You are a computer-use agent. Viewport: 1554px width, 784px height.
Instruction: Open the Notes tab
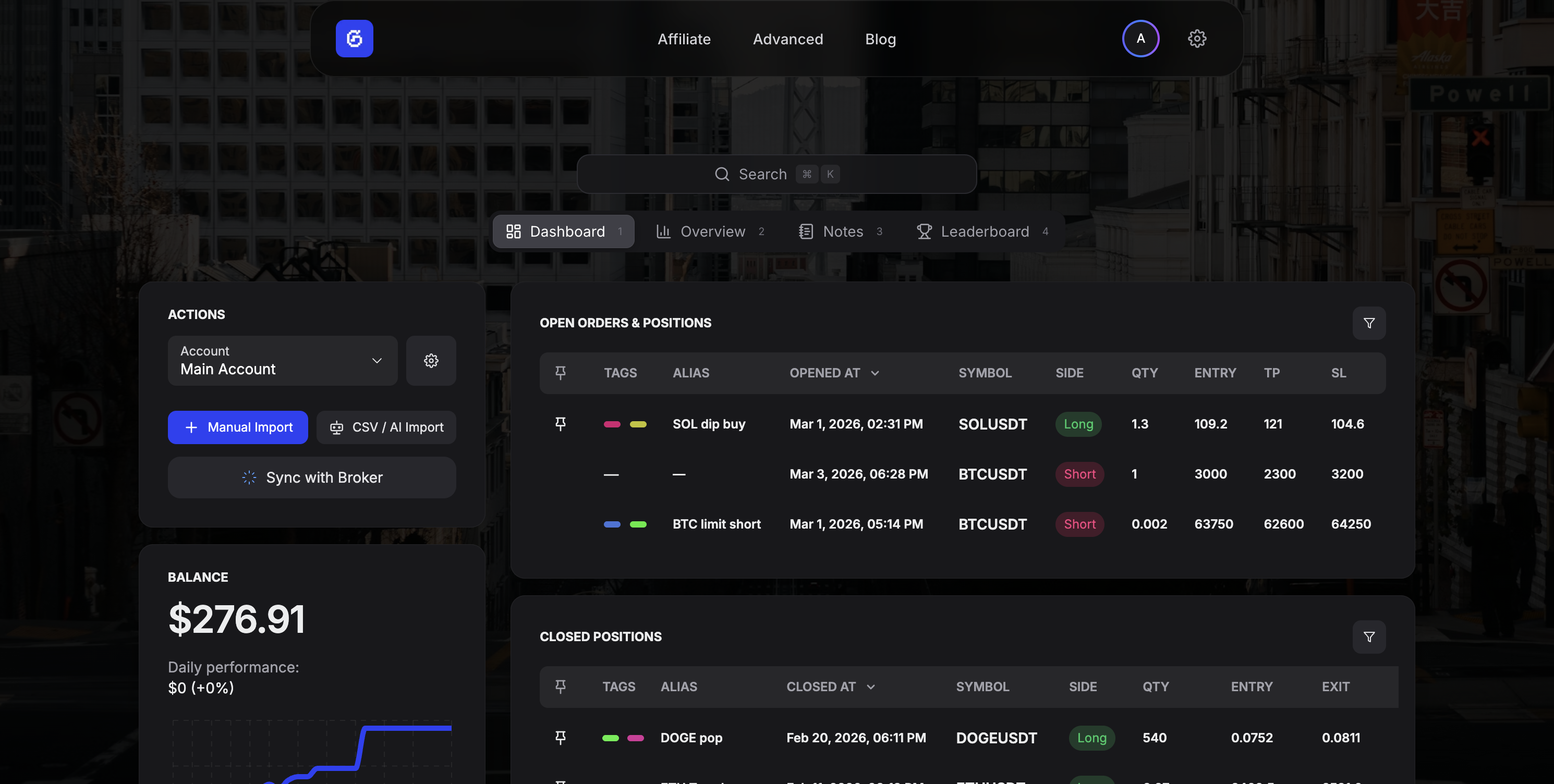pos(842,231)
